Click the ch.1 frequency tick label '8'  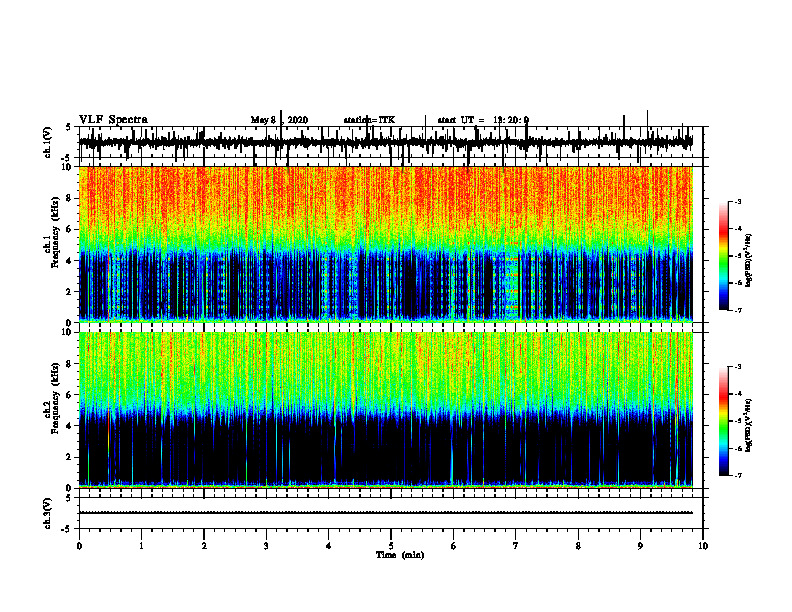click(70, 198)
